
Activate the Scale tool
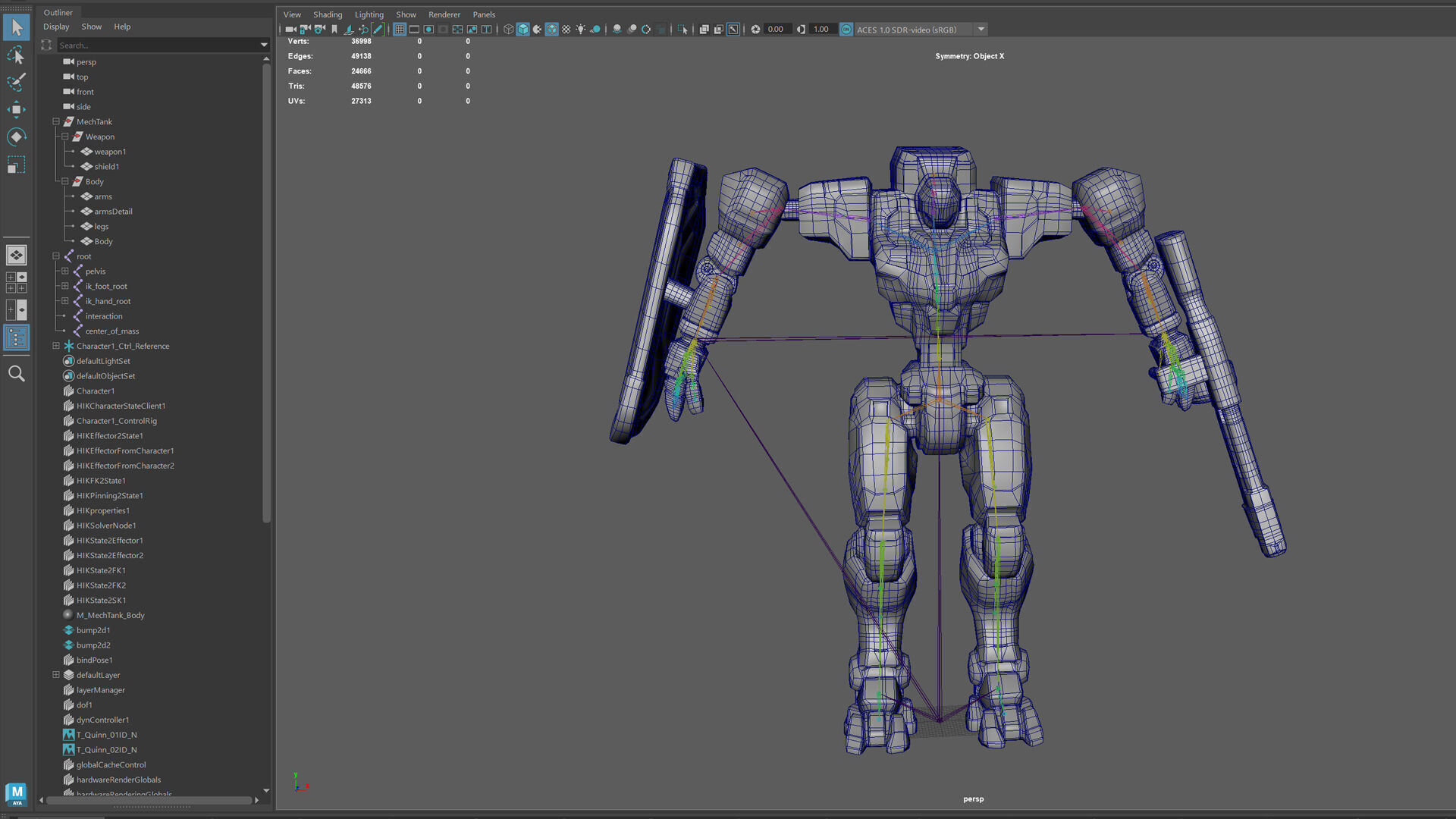click(x=16, y=164)
